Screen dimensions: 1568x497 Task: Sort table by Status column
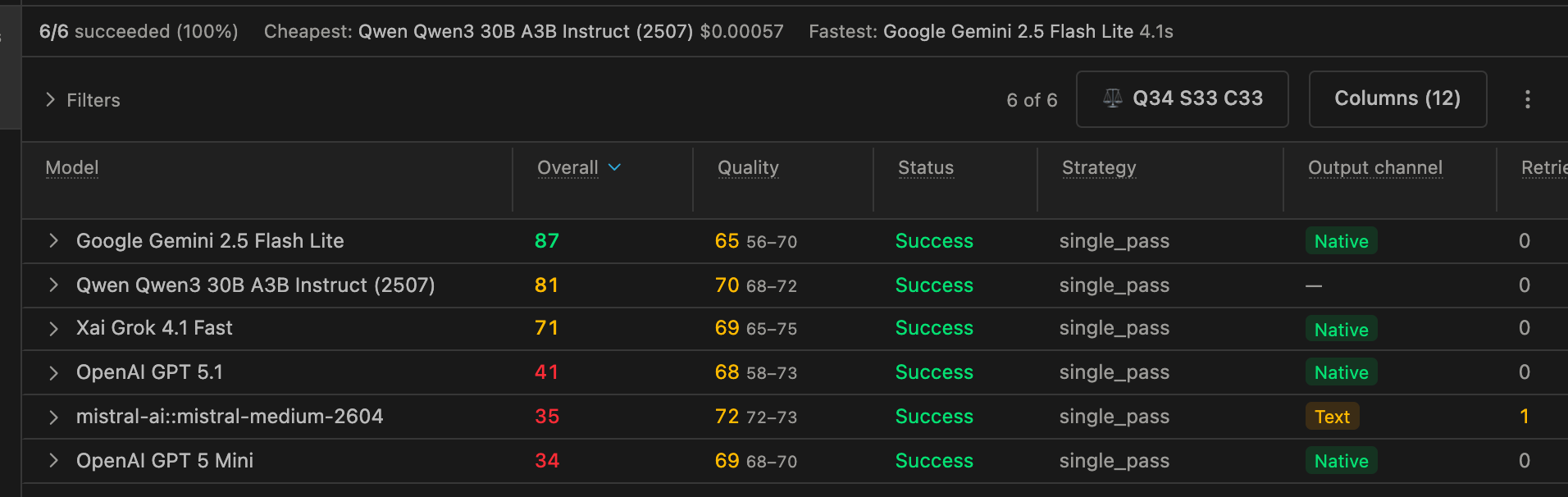click(x=926, y=167)
